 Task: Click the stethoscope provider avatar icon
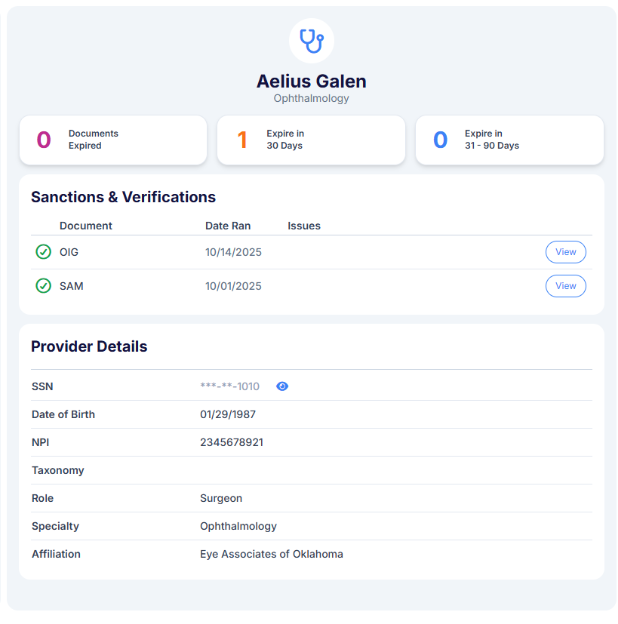pos(311,41)
